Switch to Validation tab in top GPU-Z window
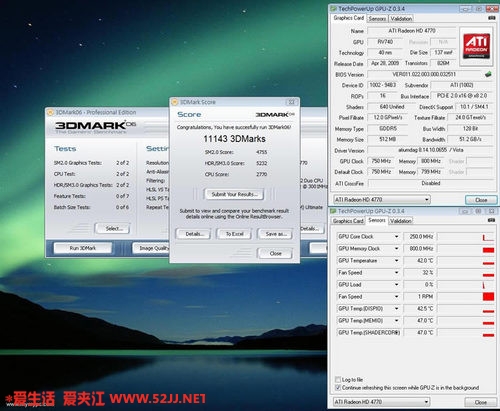Screen dimensions: 500x411 (401, 19)
